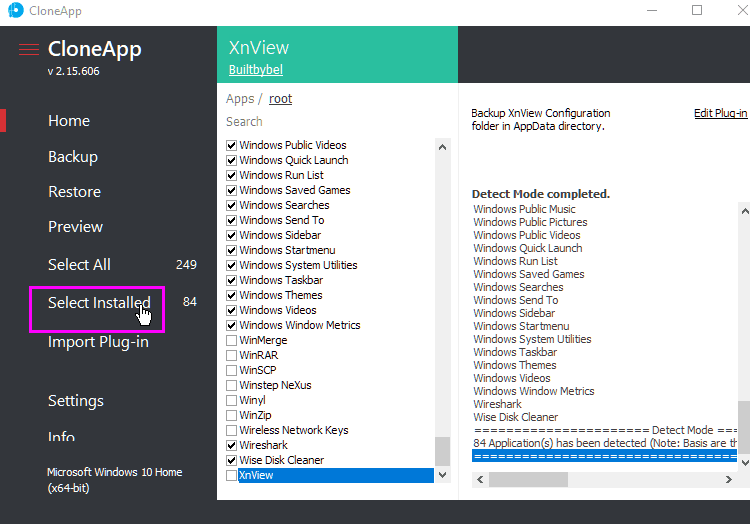Viewport: 750px width, 524px height.
Task: Open the Restore section
Action: [75, 192]
